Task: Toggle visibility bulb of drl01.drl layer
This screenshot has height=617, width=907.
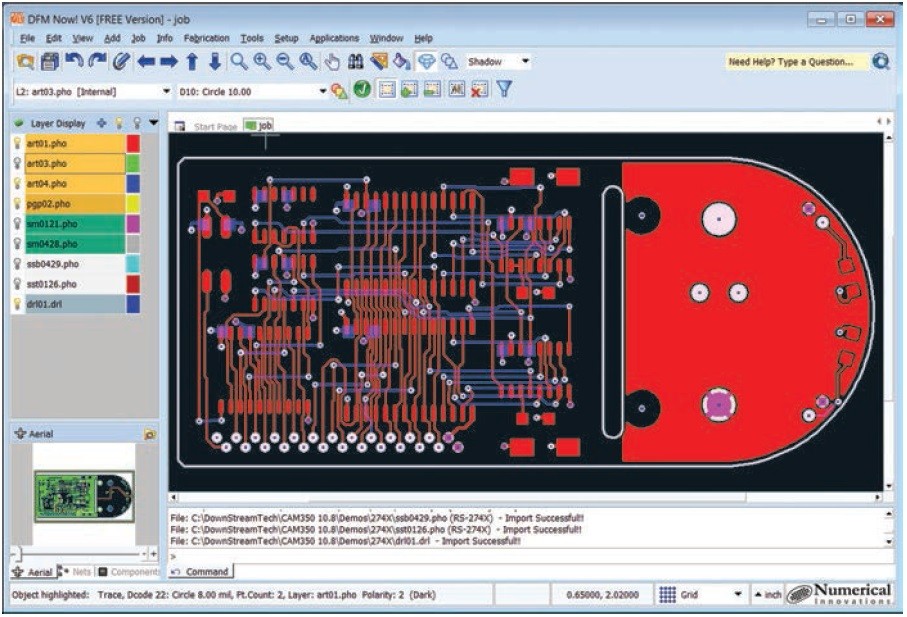Action: 18,304
